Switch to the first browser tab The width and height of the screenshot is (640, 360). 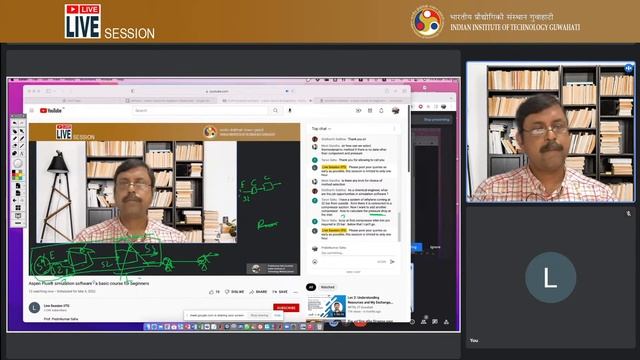pos(75,100)
